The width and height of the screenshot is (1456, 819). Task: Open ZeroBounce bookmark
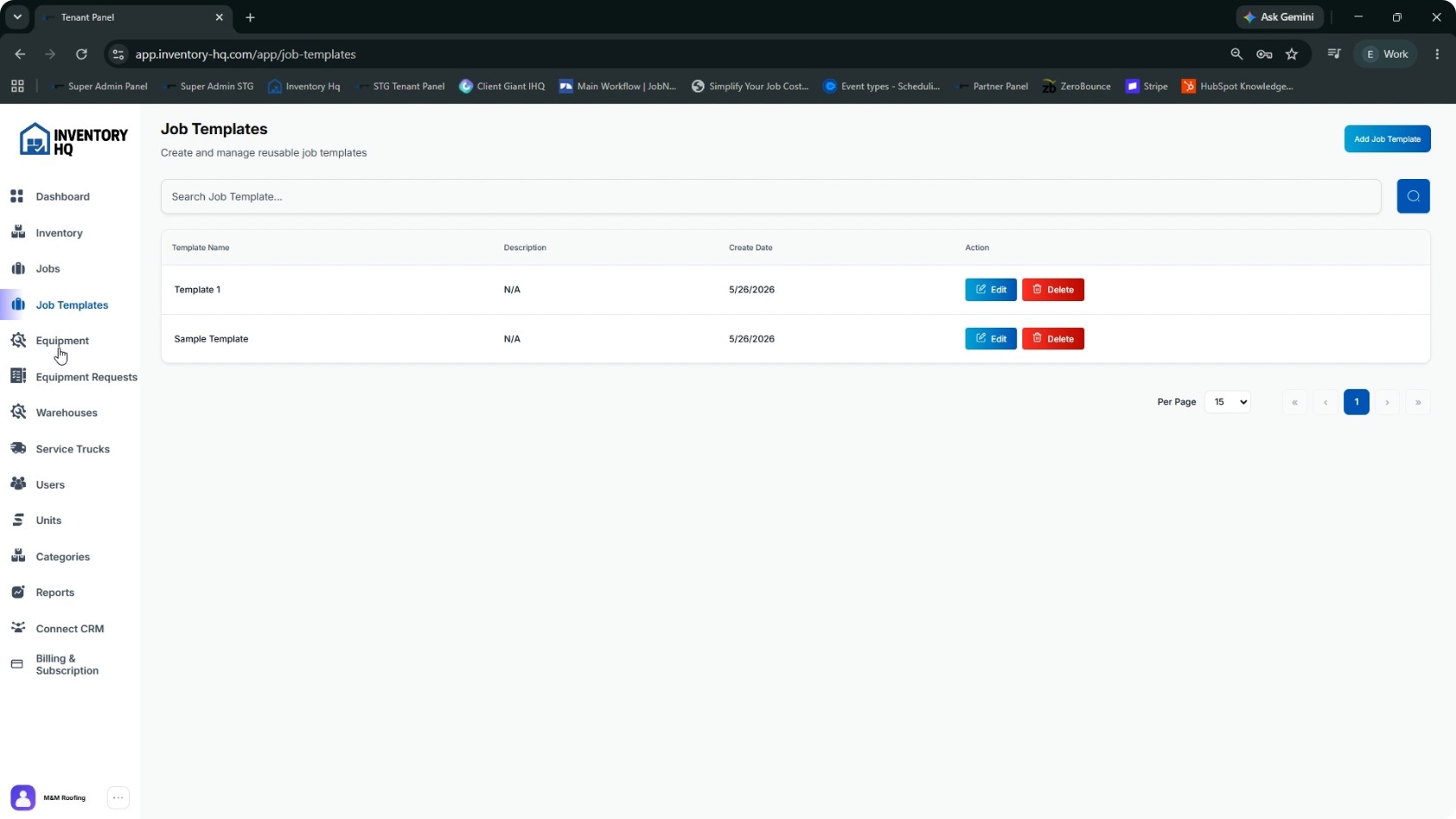click(1077, 86)
